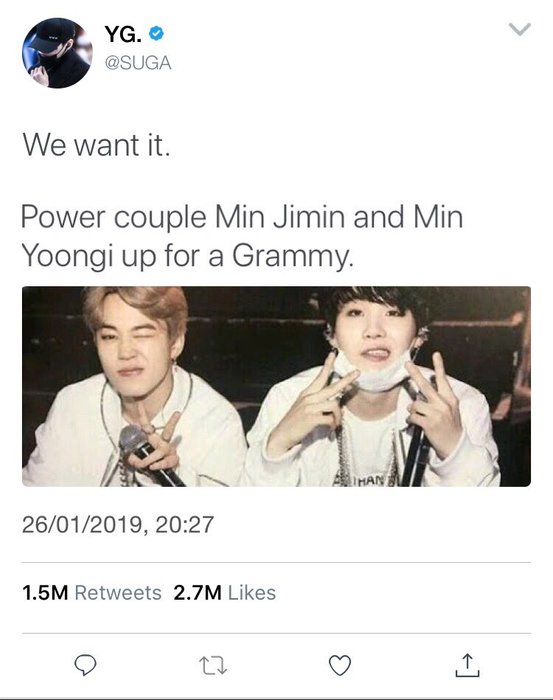553x700 pixels.
Task: Click the 'Power couple' tweet text
Action: pos(113,218)
